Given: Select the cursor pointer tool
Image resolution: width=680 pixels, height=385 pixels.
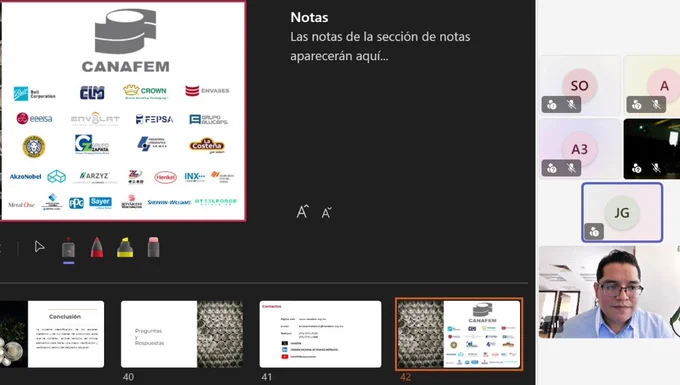Looking at the screenshot, I should click(39, 247).
